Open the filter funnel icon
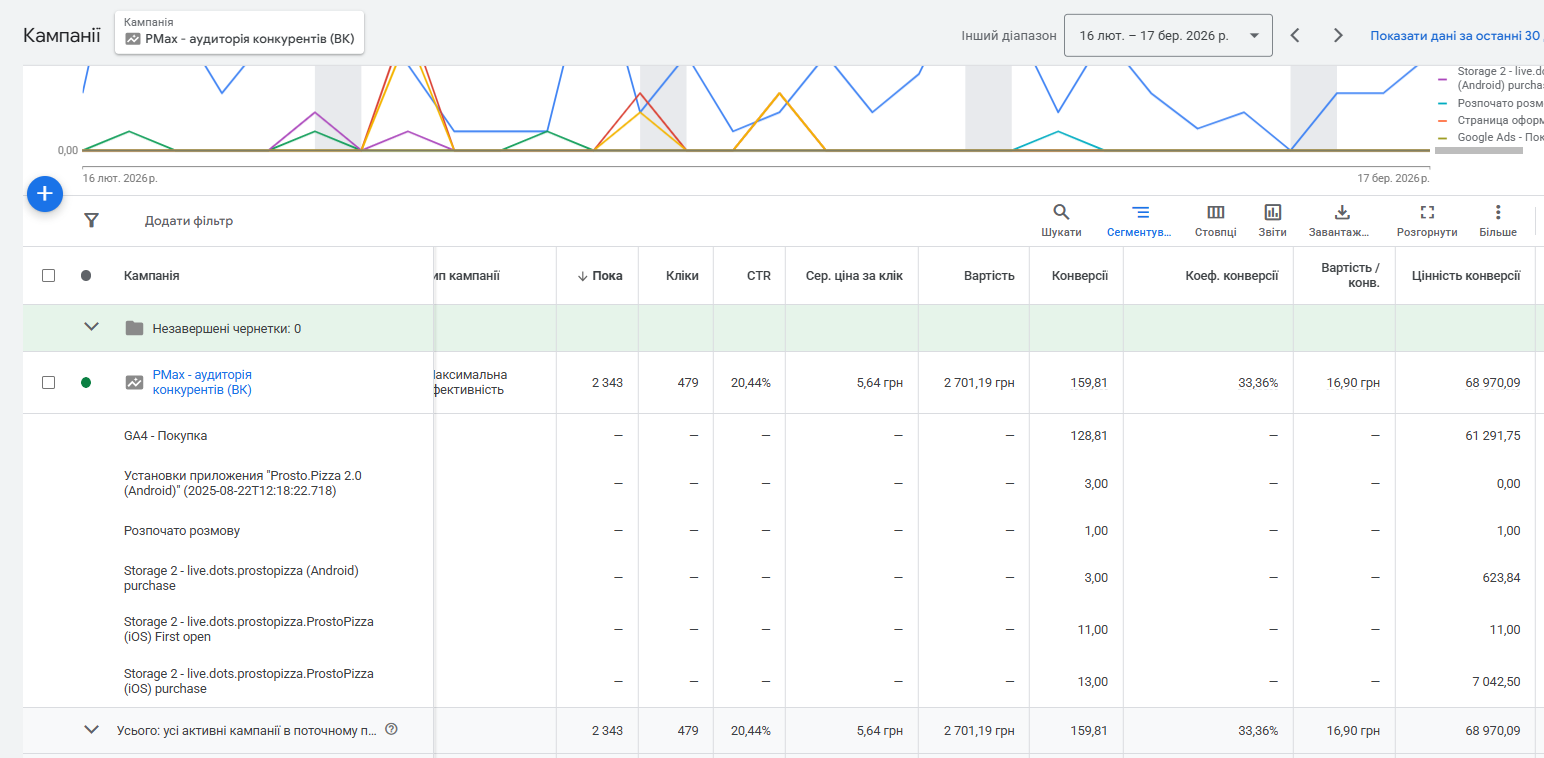Screen dimensions: 1544x758 (91, 220)
